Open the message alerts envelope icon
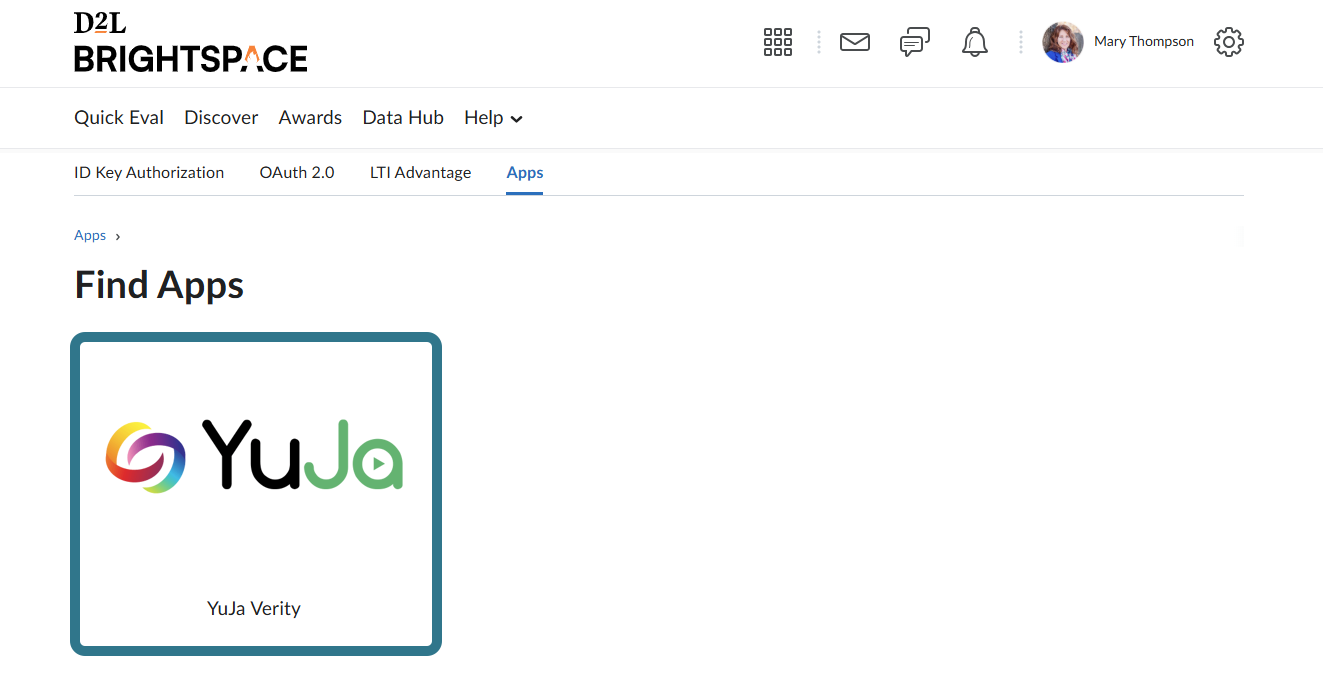Viewport: 1323px width, 700px height. coord(855,42)
